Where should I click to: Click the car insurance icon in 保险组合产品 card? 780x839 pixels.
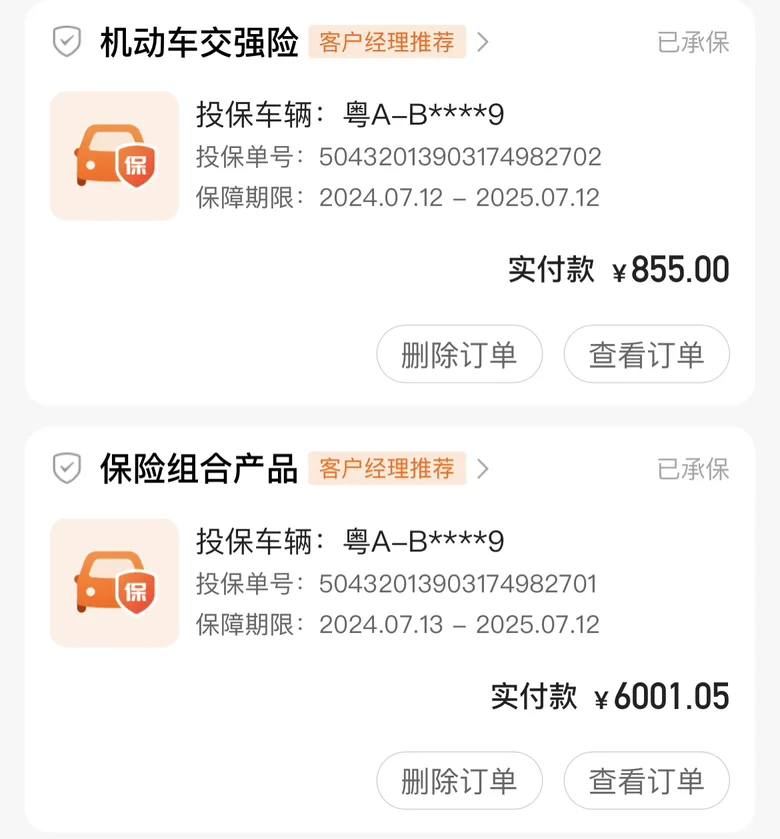coord(114,582)
